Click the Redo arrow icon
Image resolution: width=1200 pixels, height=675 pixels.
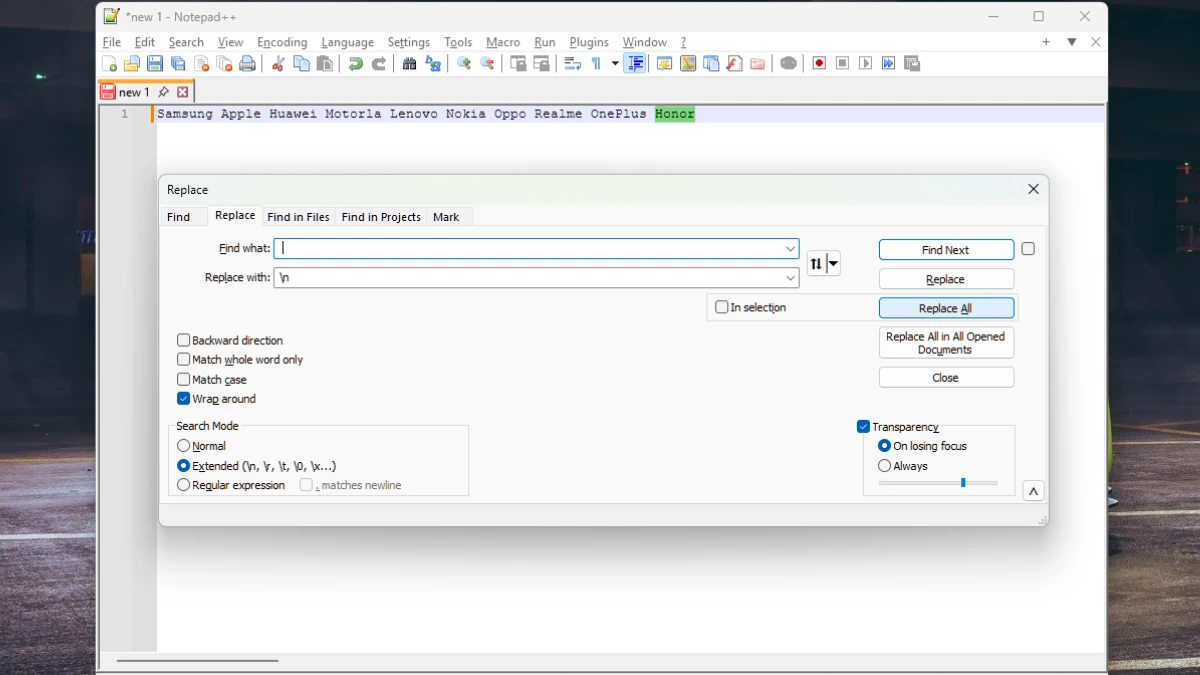click(x=378, y=63)
